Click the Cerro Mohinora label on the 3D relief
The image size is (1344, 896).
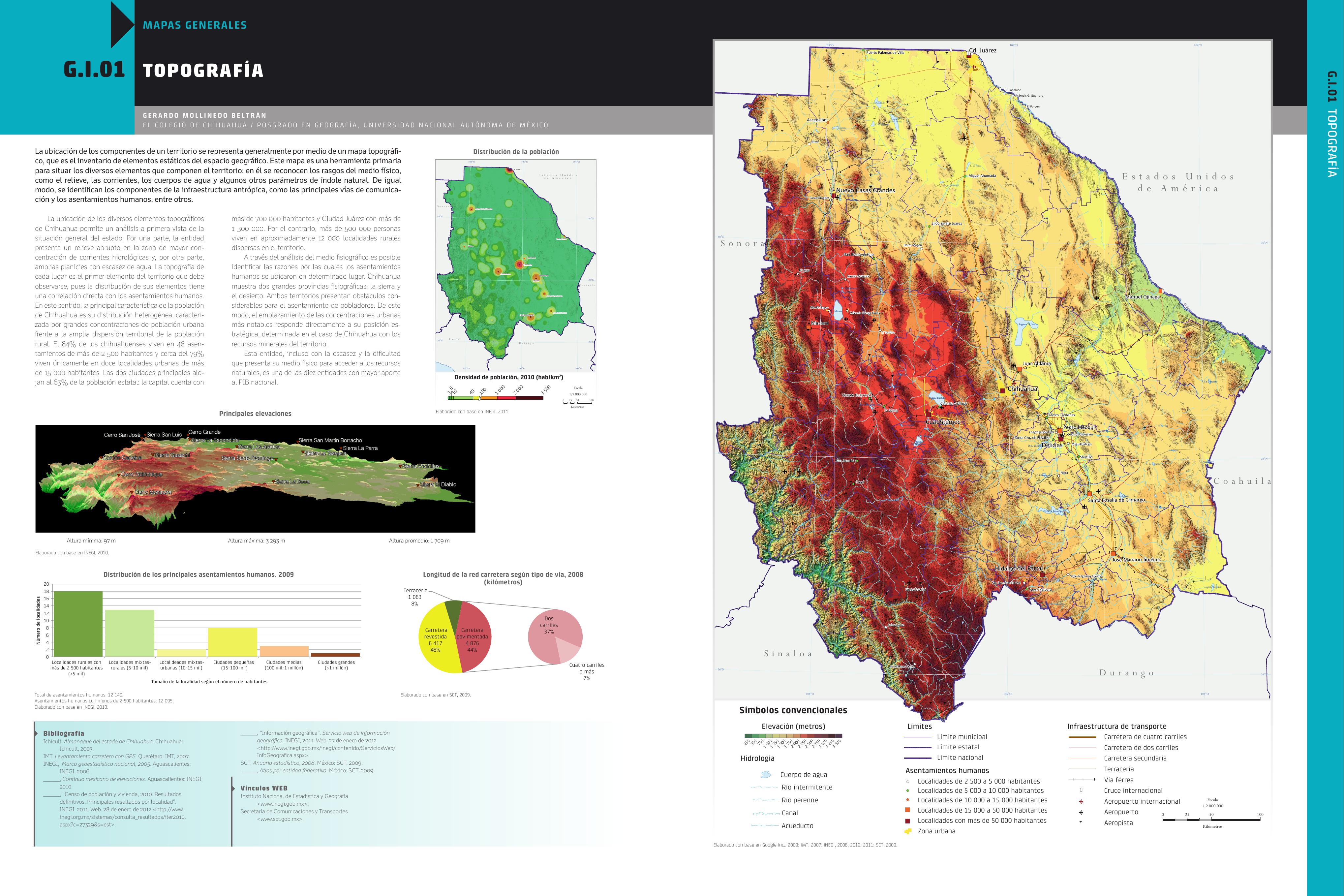pyautogui.click(x=153, y=492)
